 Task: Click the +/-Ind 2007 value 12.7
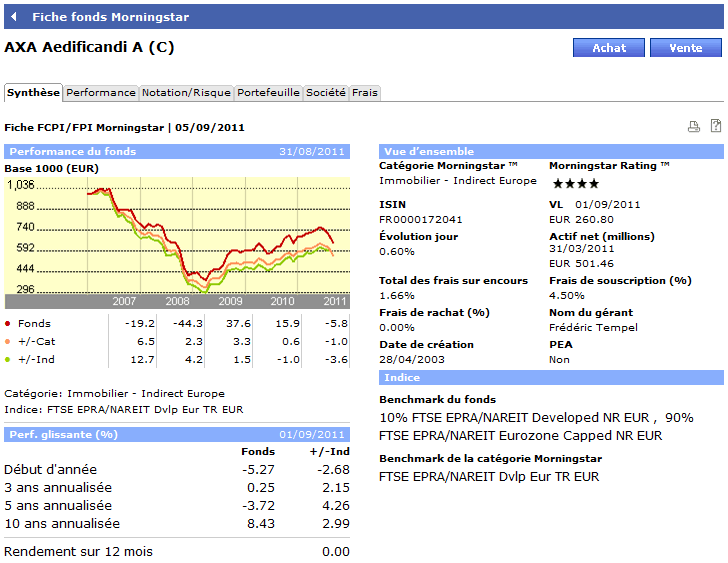point(143,360)
